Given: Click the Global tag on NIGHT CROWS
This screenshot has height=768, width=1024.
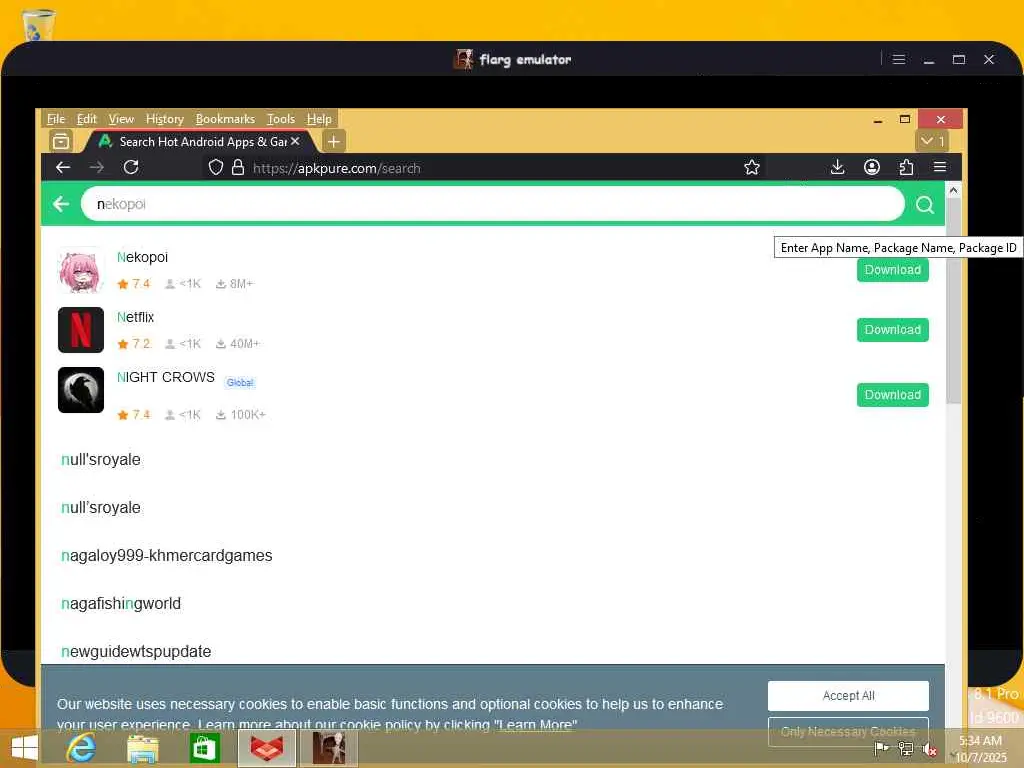Looking at the screenshot, I should point(240,383).
